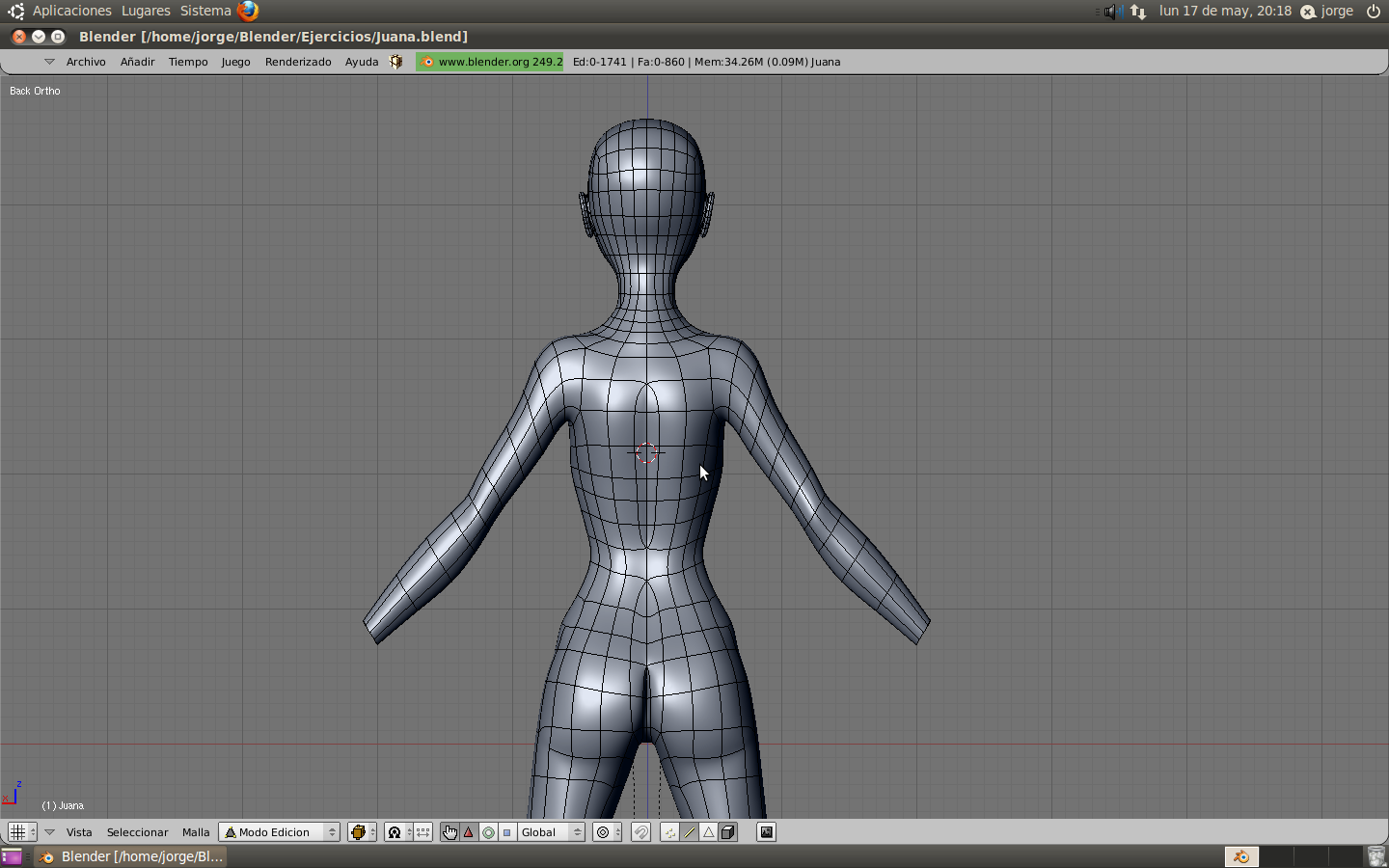Switch to vertex select mode
The height and width of the screenshot is (868, 1389).
[x=669, y=832]
